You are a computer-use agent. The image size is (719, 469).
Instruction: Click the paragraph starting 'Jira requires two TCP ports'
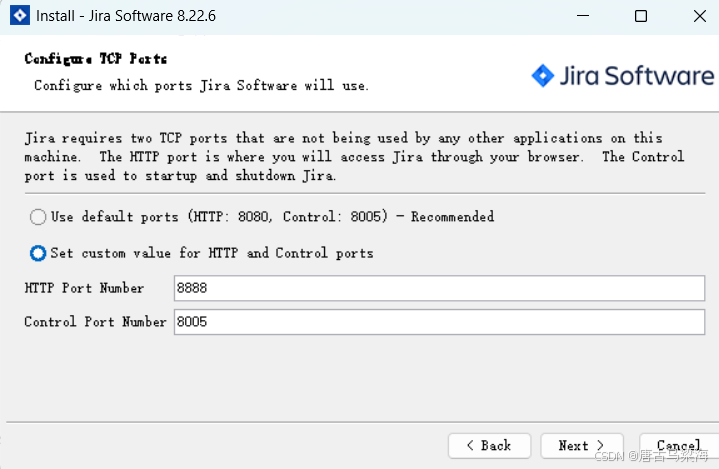tap(354, 157)
